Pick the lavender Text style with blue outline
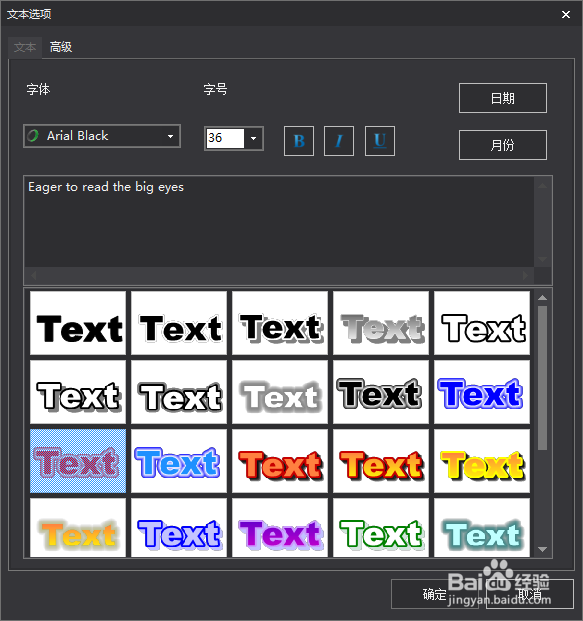The height and width of the screenshot is (621, 583). [x=179, y=528]
